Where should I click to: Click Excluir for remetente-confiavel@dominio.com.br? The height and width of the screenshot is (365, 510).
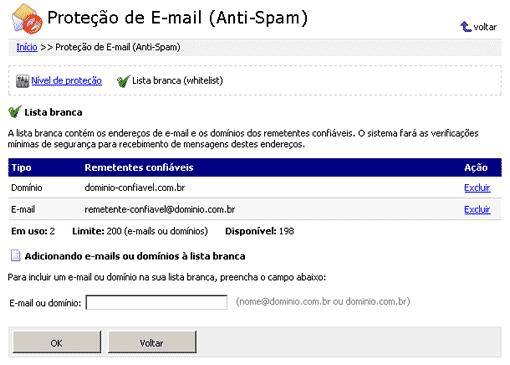(x=477, y=209)
